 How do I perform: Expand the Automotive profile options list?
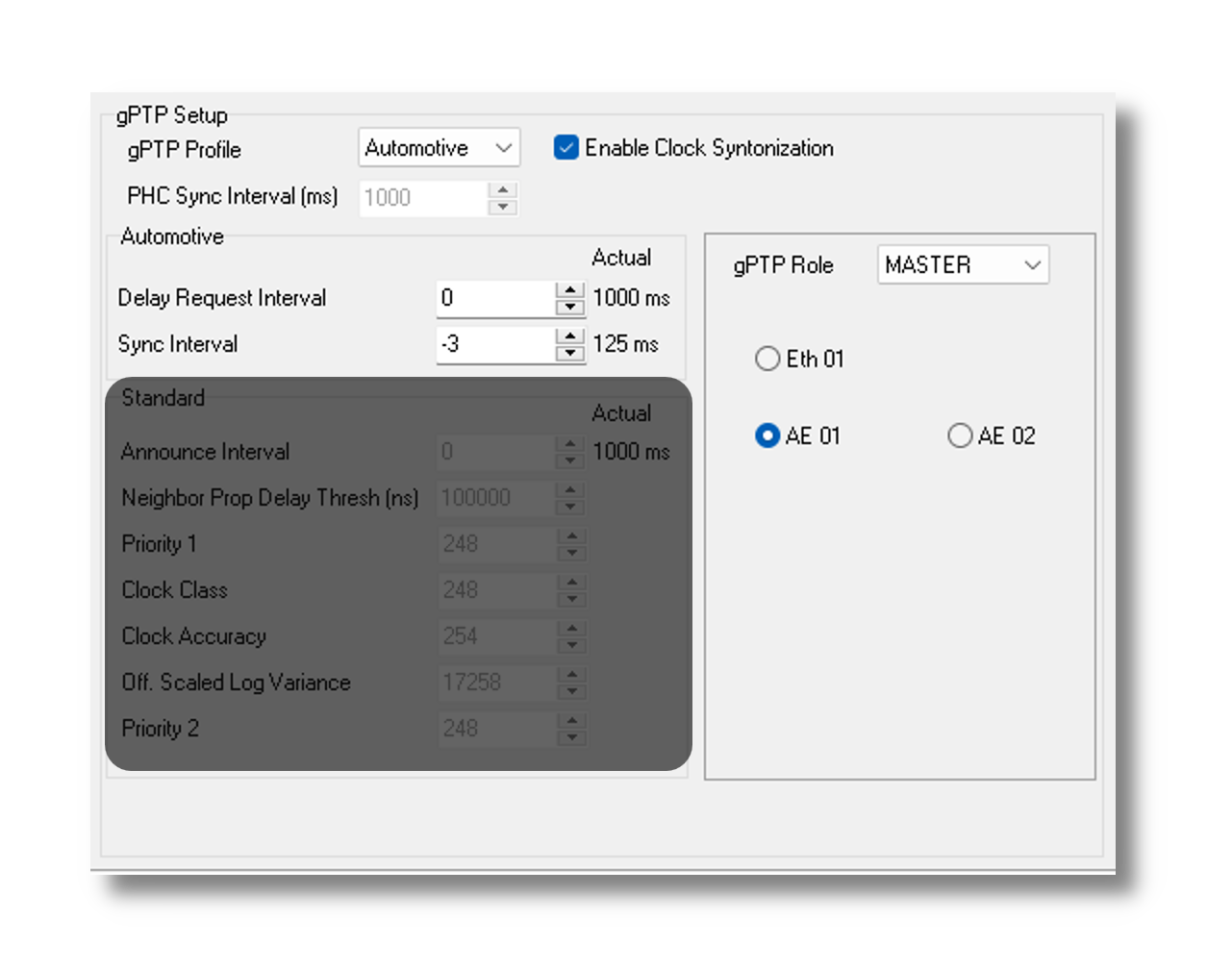pos(502,147)
